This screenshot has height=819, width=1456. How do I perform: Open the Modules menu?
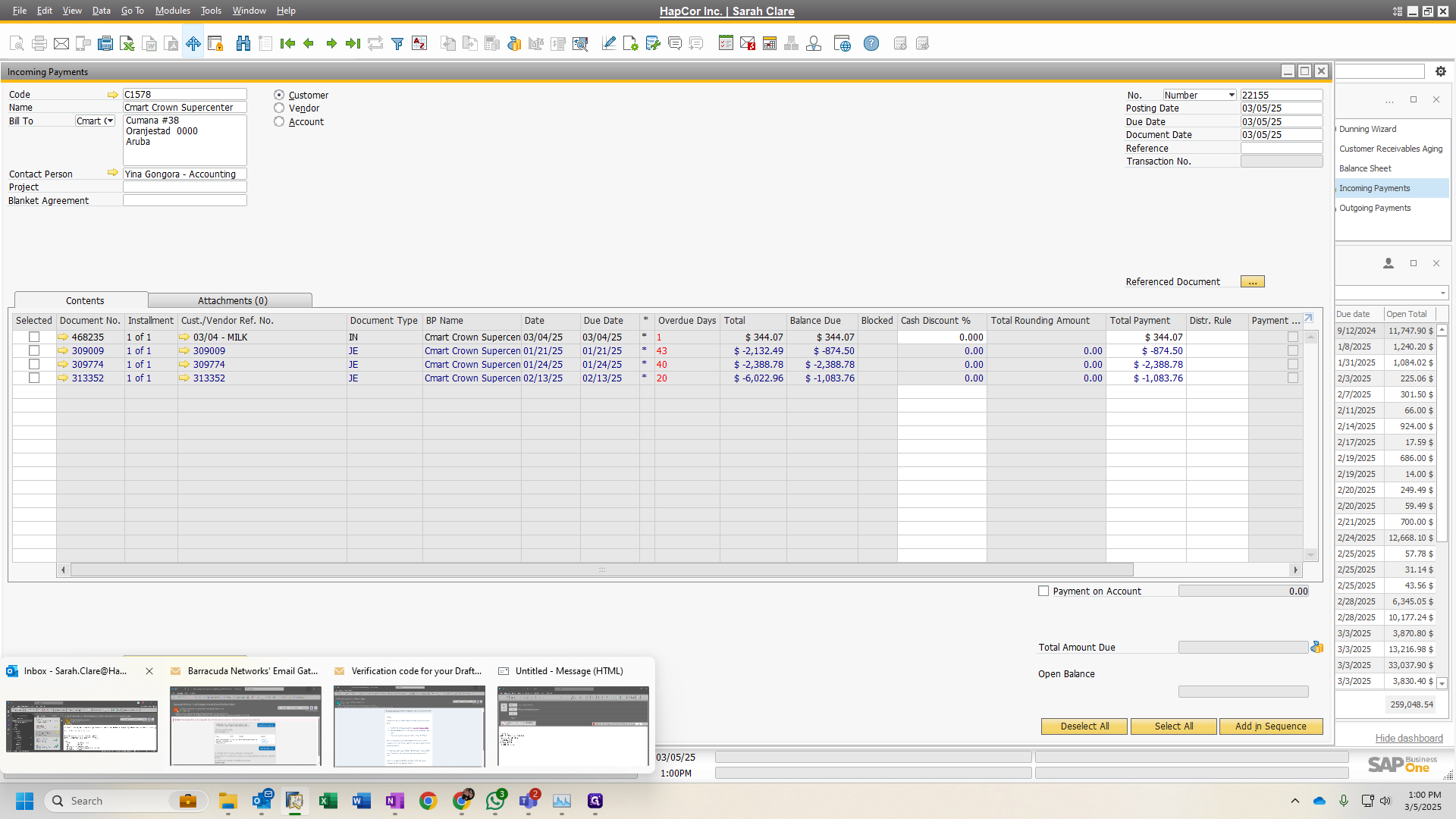[x=172, y=11]
